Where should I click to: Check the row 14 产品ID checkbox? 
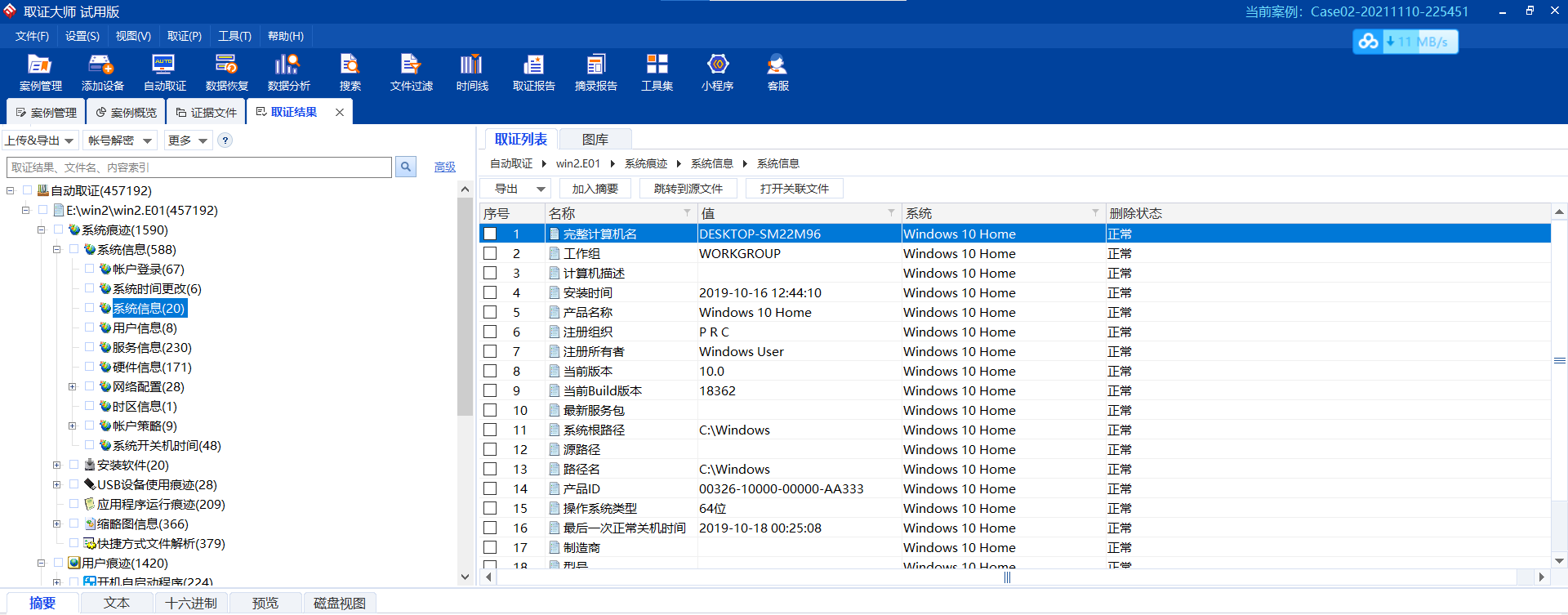point(490,488)
